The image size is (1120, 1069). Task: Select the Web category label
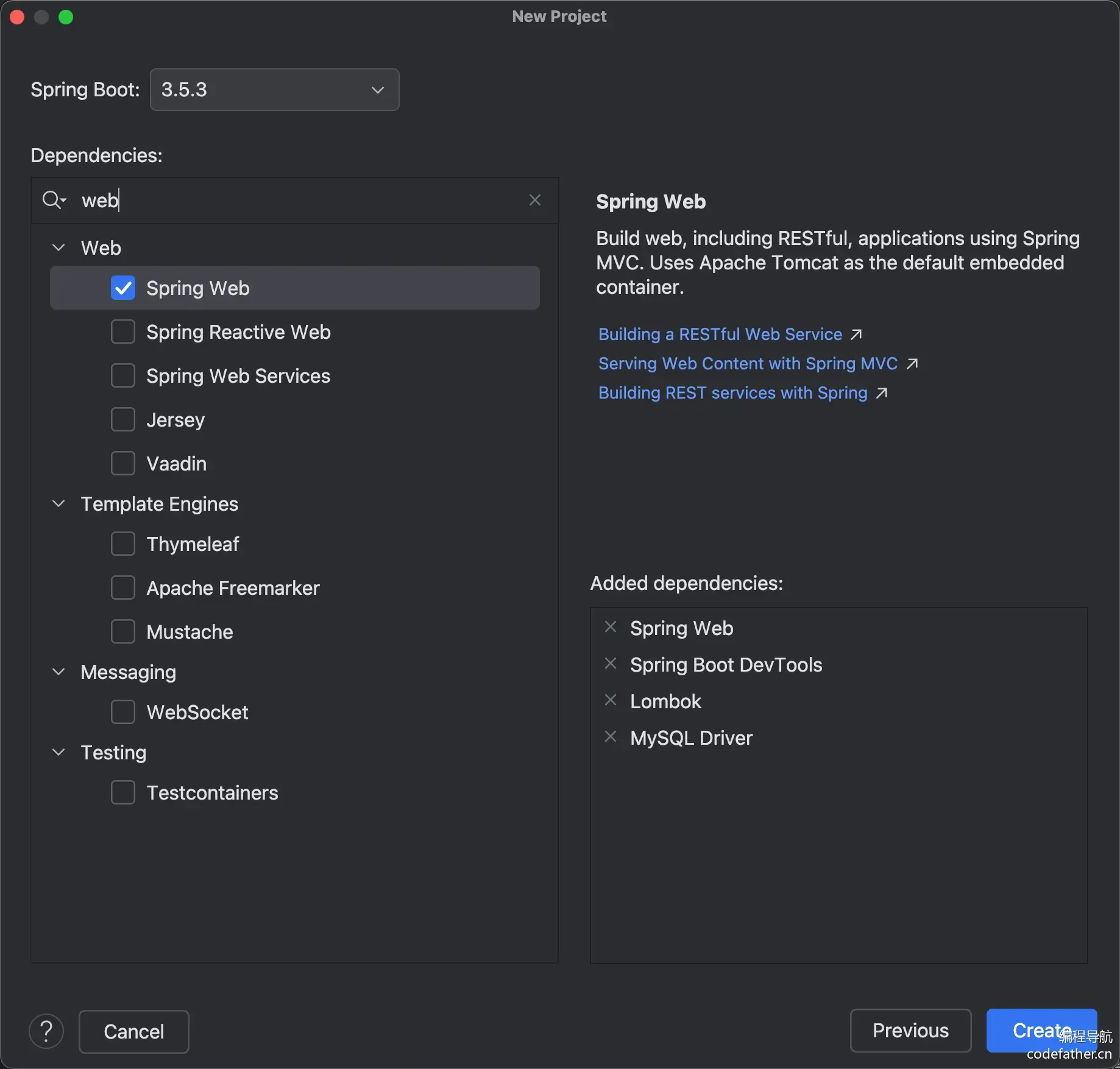pos(101,248)
